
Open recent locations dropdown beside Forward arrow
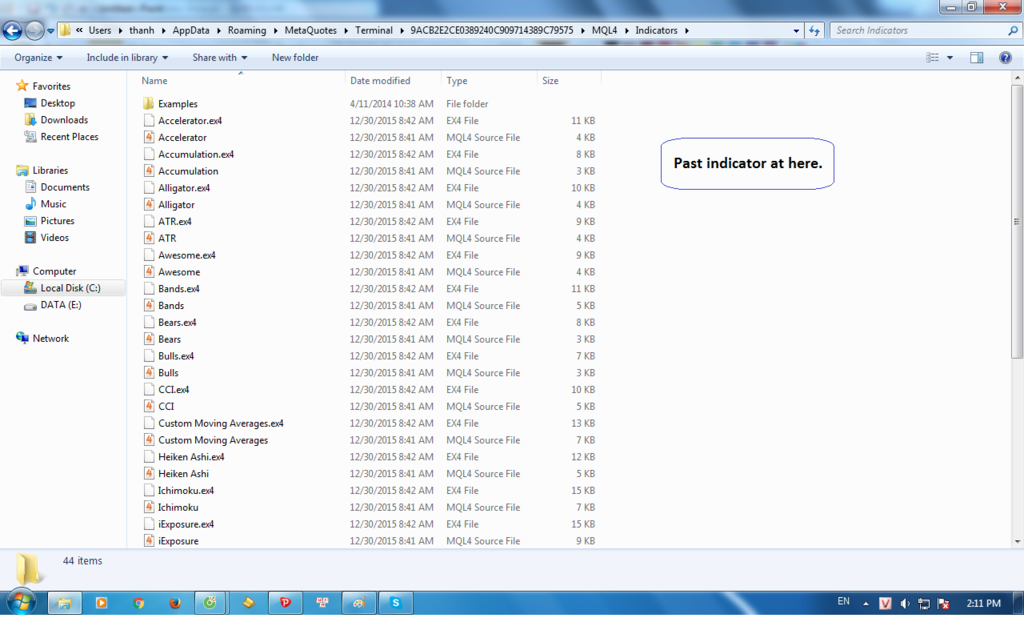click(x=50, y=31)
